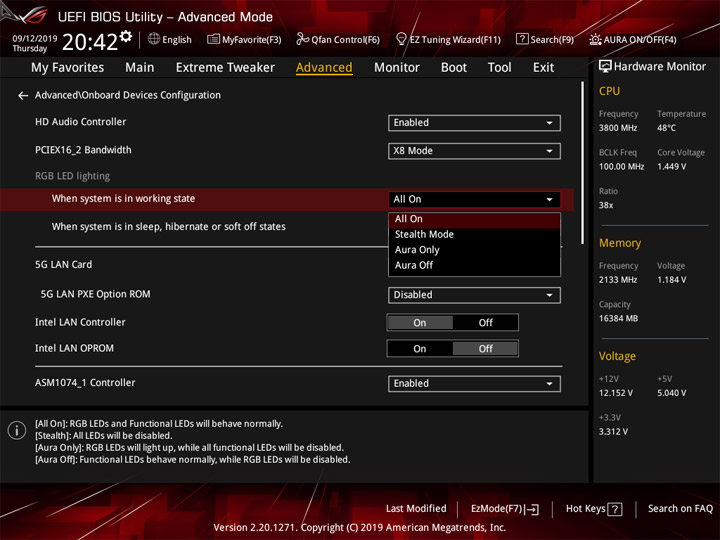Click the Hot Keys question mark icon
This screenshot has height=540, width=720.
click(x=614, y=509)
